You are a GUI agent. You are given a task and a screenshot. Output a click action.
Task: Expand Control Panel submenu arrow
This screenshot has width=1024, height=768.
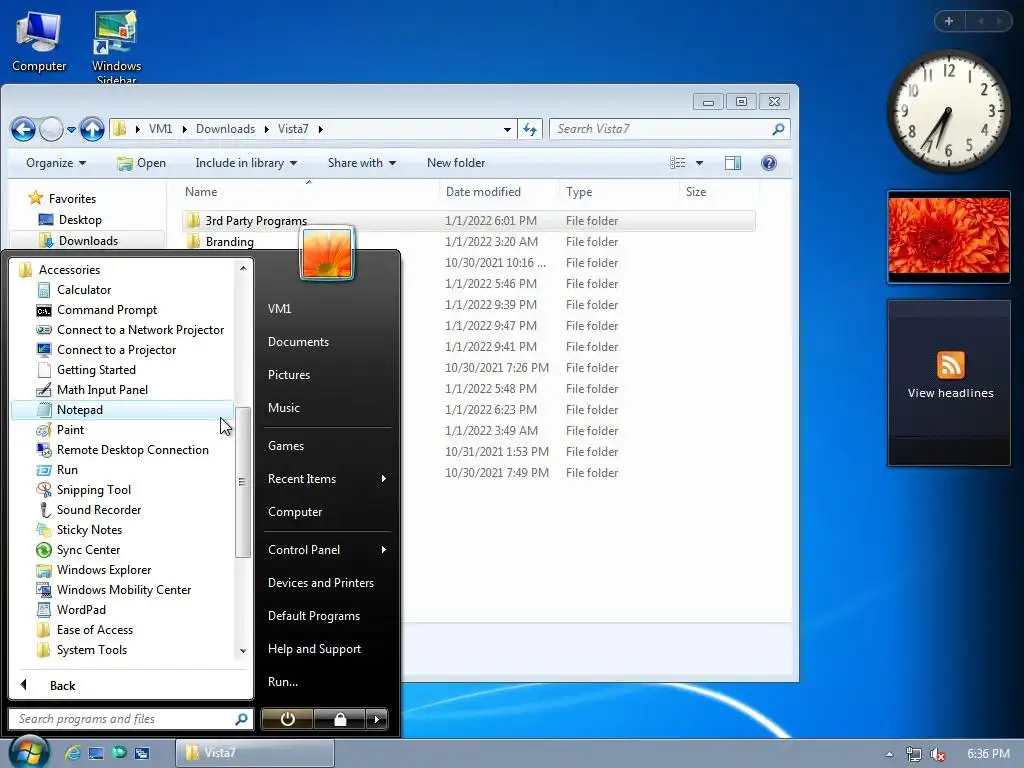383,550
